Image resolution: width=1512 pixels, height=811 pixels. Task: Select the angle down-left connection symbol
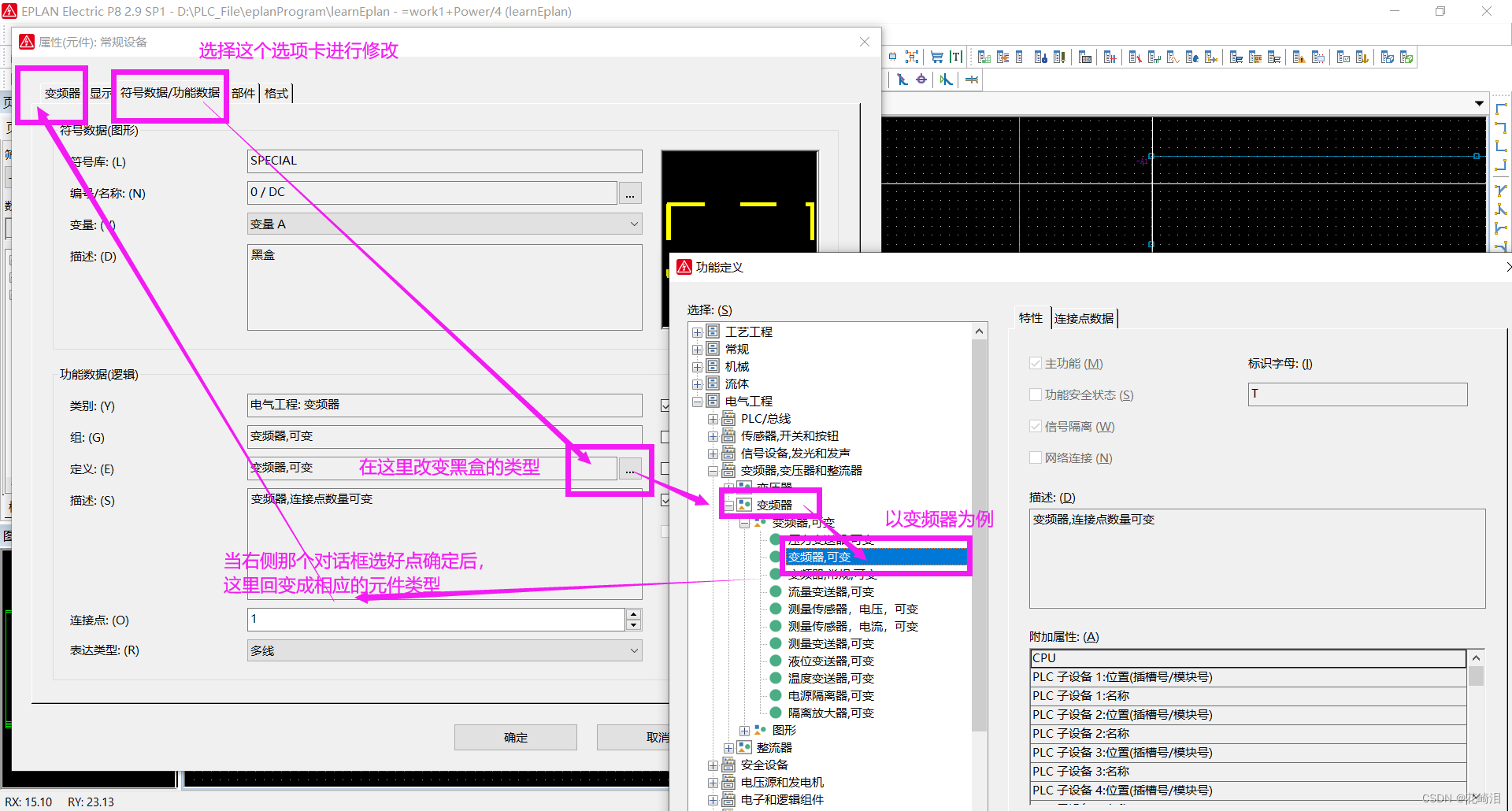(x=1501, y=128)
